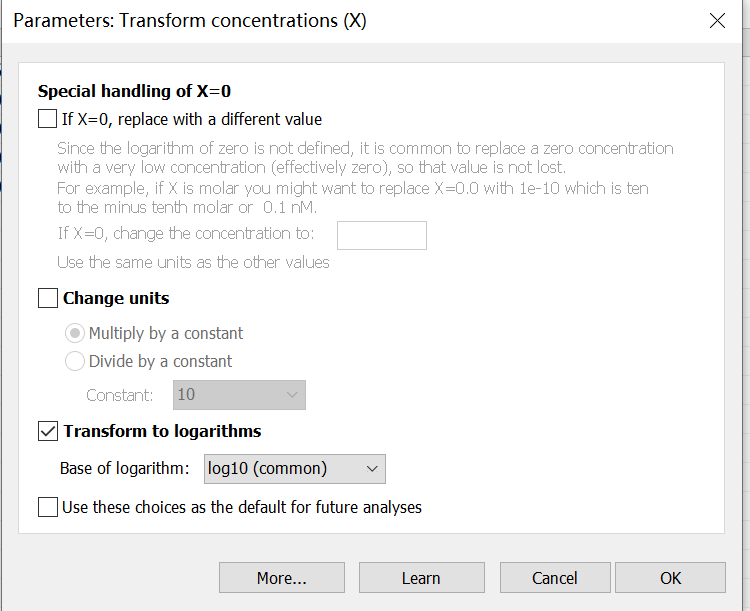The height and width of the screenshot is (611, 750).
Task: Cancel the transform parameters dialog
Action: [554, 578]
